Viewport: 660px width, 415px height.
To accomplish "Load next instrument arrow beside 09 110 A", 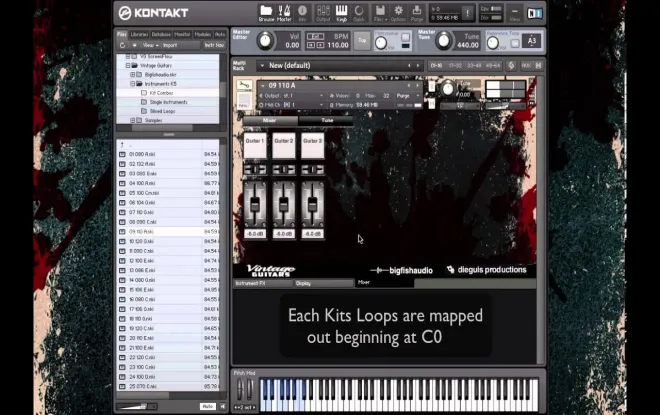I will [418, 85].
